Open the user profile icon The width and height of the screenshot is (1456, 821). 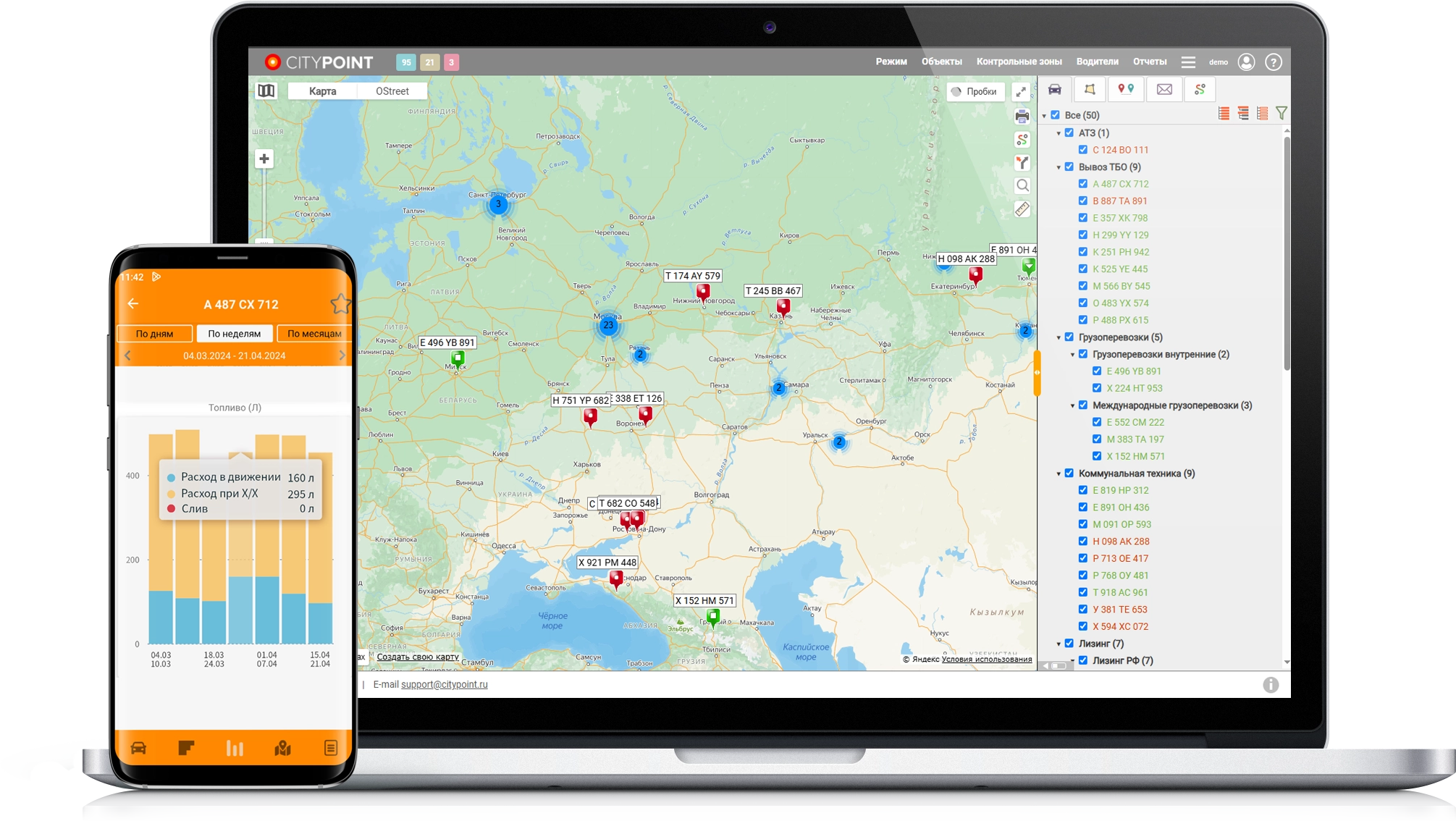[x=1246, y=62]
